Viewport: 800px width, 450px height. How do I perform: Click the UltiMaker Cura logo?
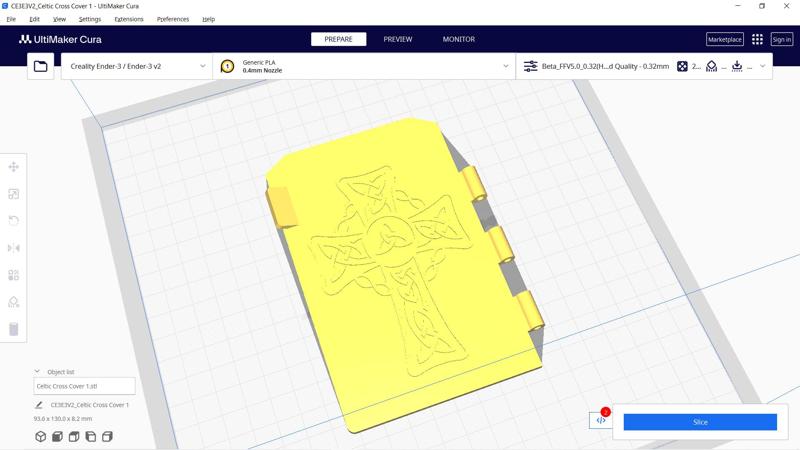(60, 39)
